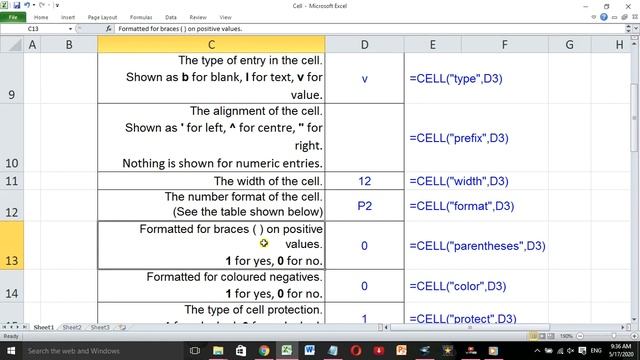Screen dimensions: 640x360
Task: Zoom out with the minus button
Action: (x=580, y=336)
